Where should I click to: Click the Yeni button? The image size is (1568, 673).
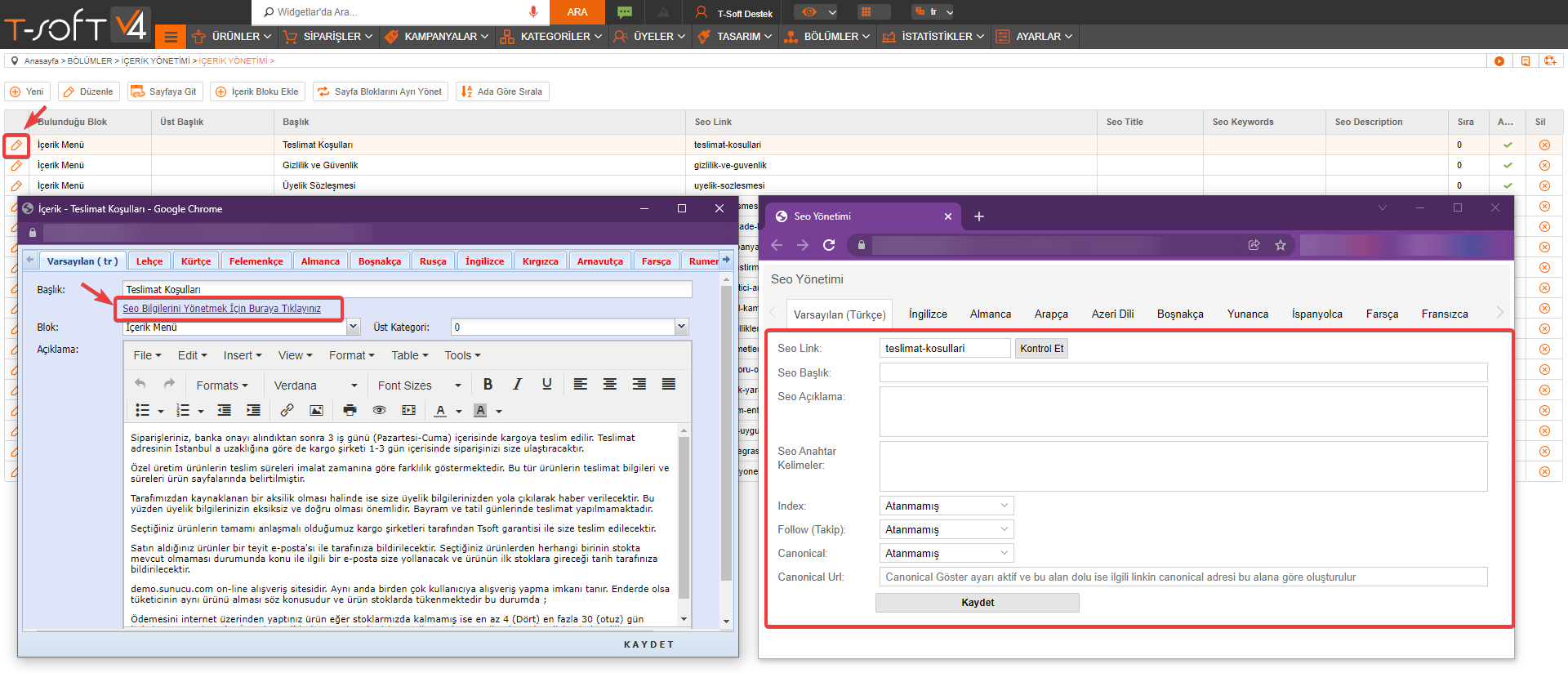tap(27, 91)
